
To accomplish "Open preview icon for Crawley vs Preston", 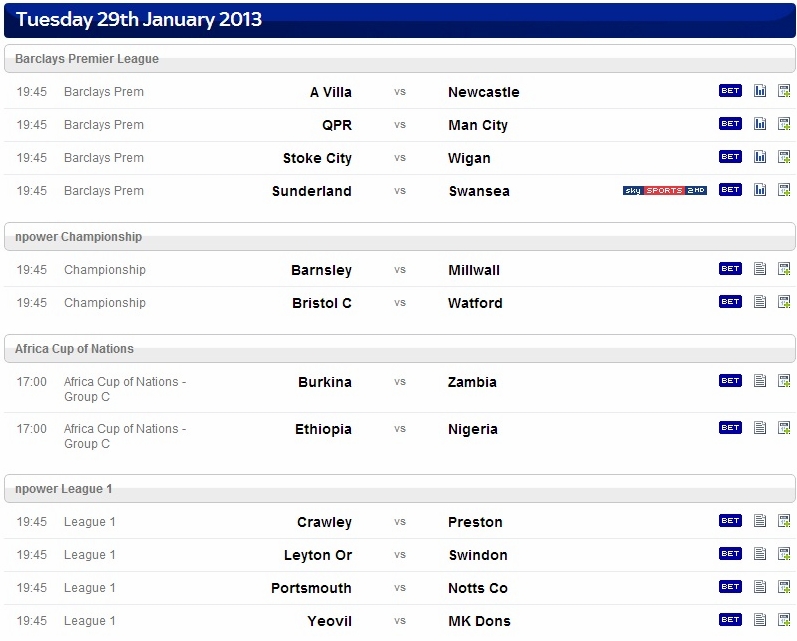I will pos(760,521).
